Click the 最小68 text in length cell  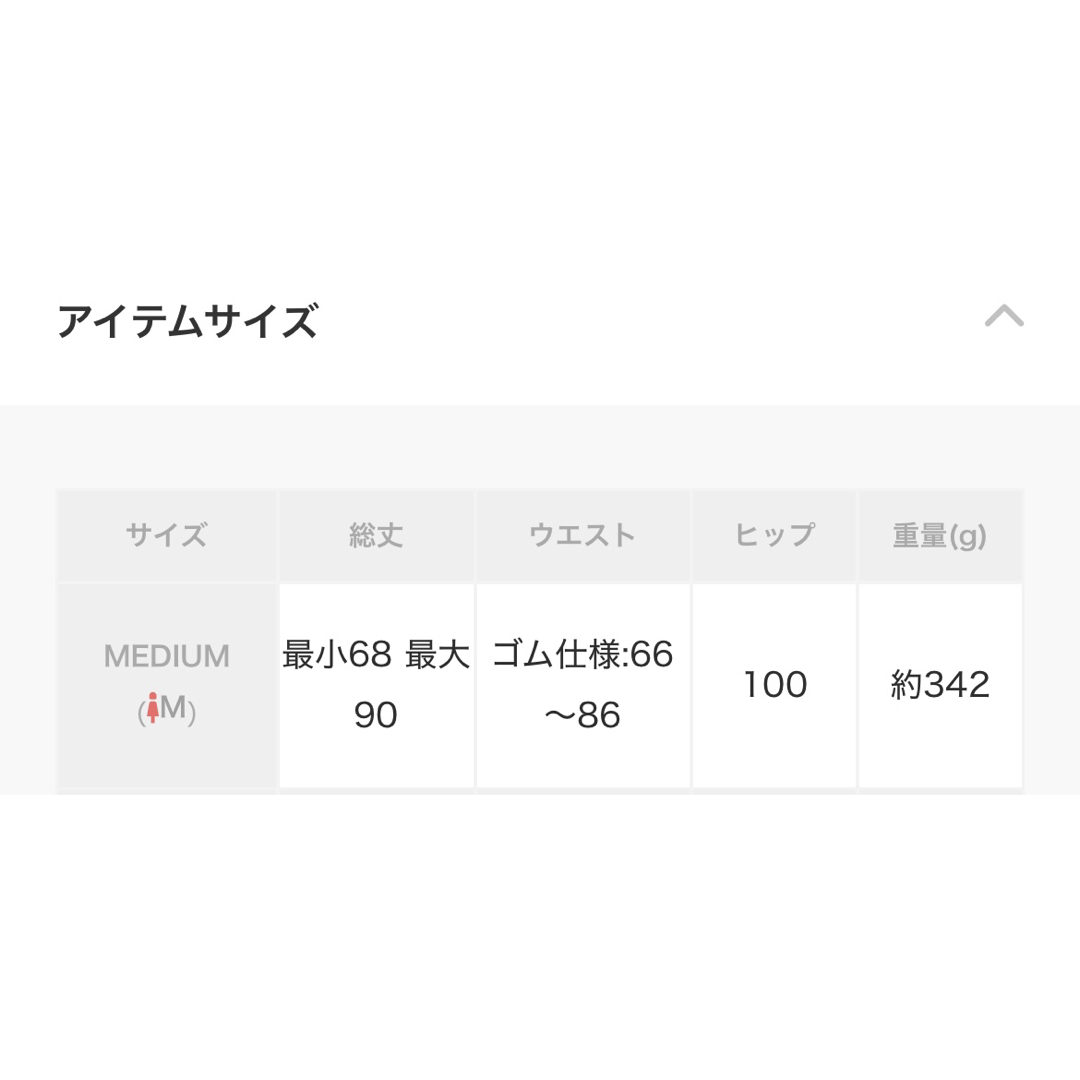[338, 654]
